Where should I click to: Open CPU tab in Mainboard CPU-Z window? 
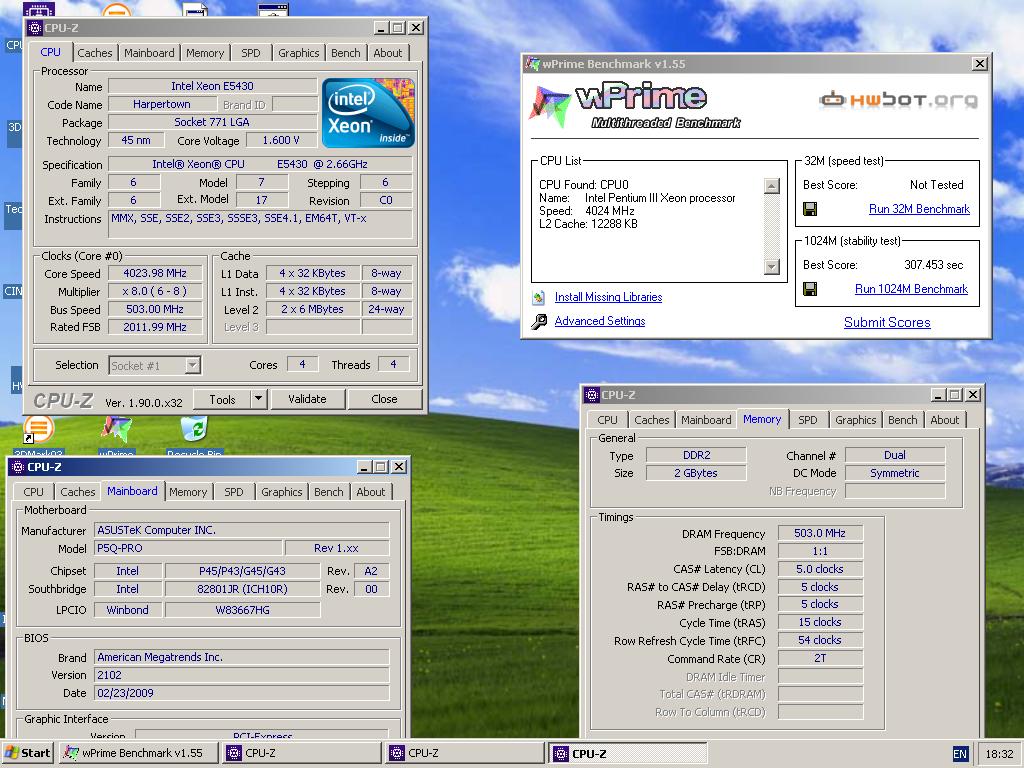pyautogui.click(x=33, y=492)
